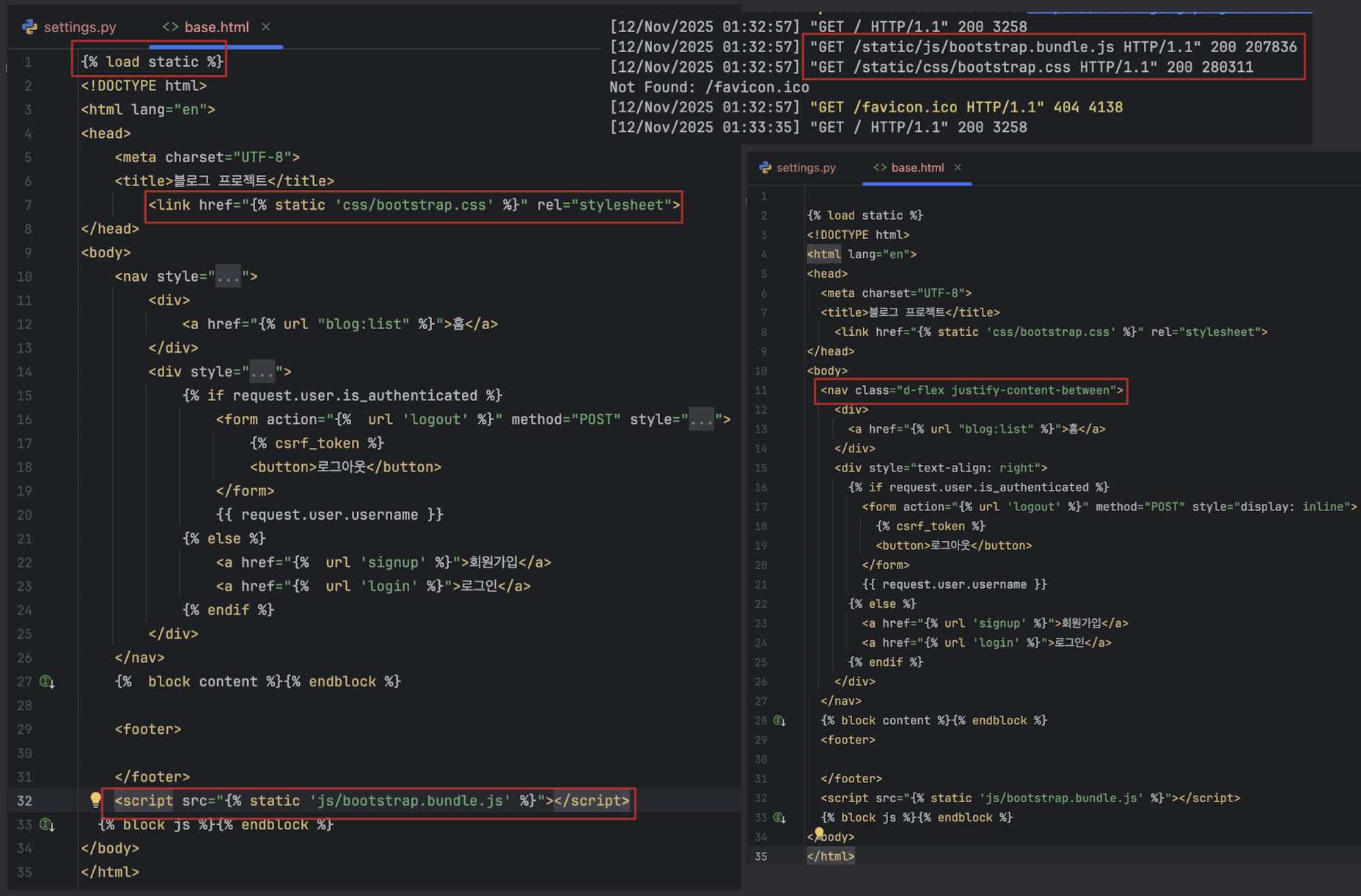The image size is (1361, 896).
Task: Click 'text-align: right' div line in right editor
Action: click(941, 468)
